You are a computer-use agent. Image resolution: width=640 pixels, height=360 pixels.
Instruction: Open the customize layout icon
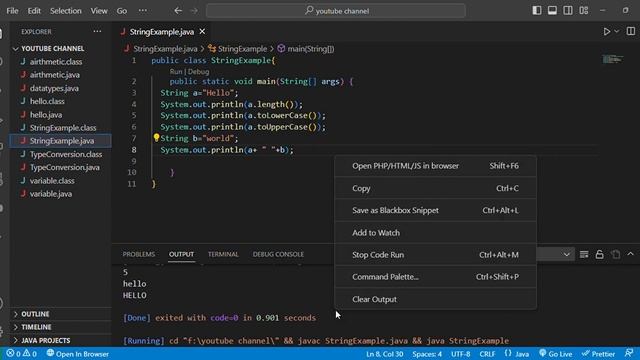pos(584,11)
